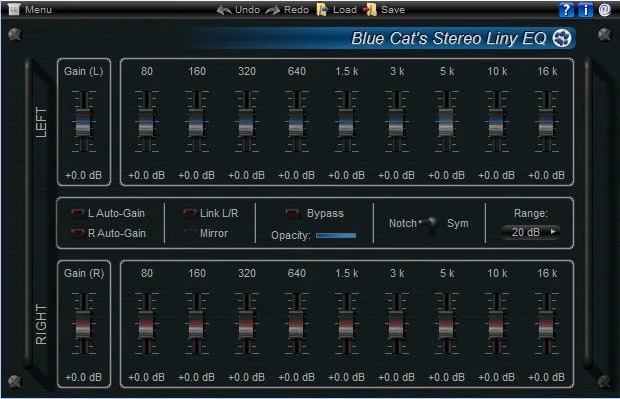The image size is (620, 399).
Task: Open help with the question mark icon
Action: pos(566,9)
